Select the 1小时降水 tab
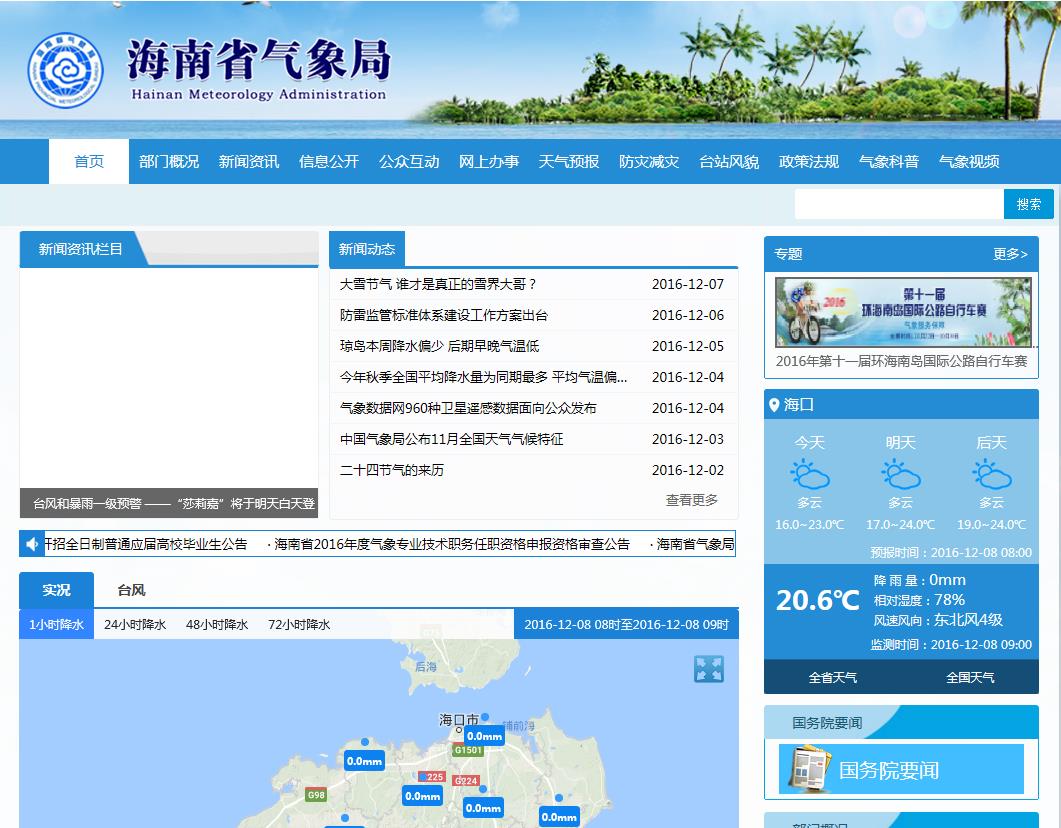The height and width of the screenshot is (828, 1061). tap(56, 624)
